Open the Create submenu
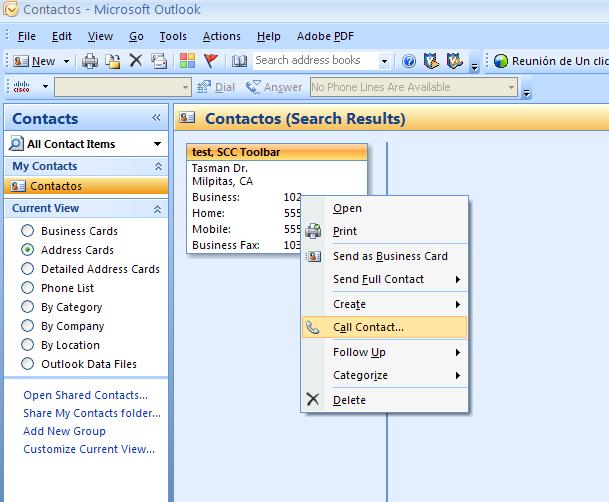This screenshot has height=502, width=609. [385, 304]
